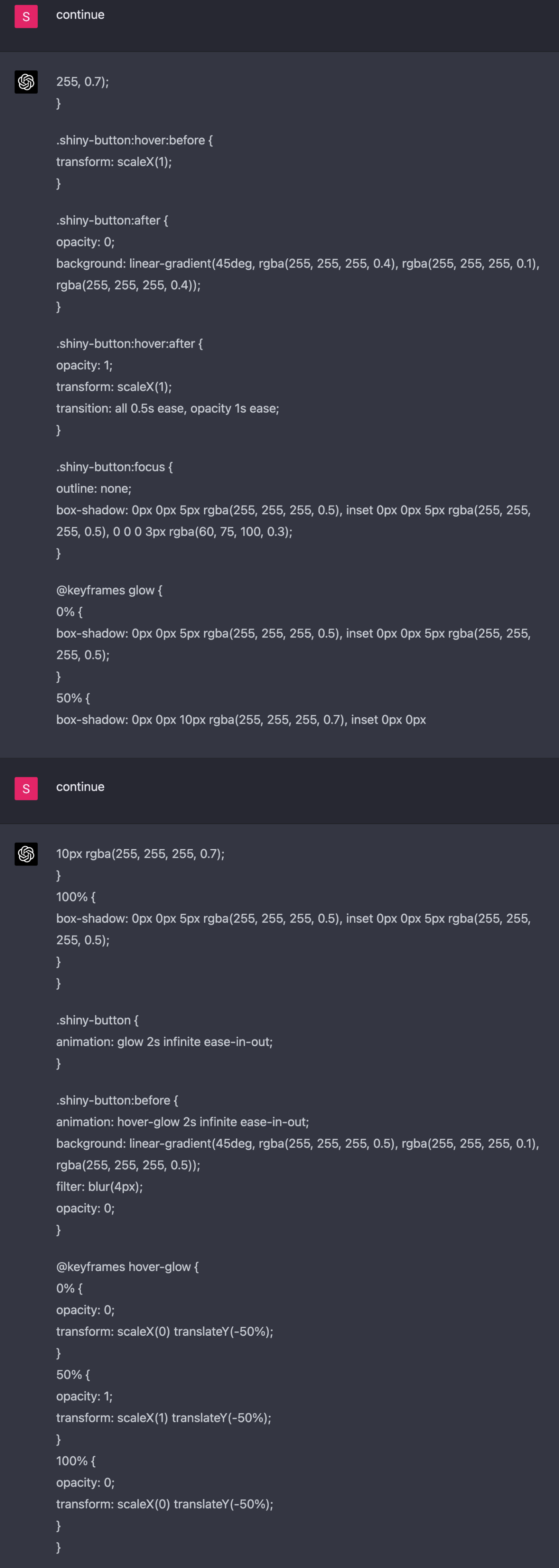Click the second pink S user avatar

tap(26, 788)
